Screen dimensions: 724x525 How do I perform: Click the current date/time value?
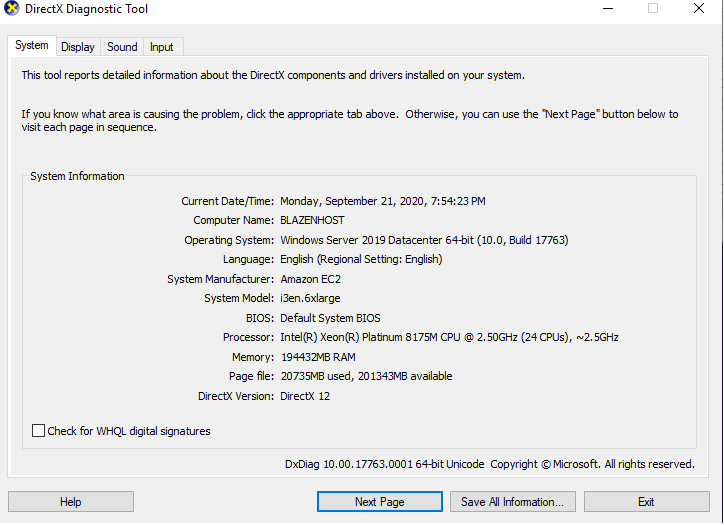(x=383, y=201)
